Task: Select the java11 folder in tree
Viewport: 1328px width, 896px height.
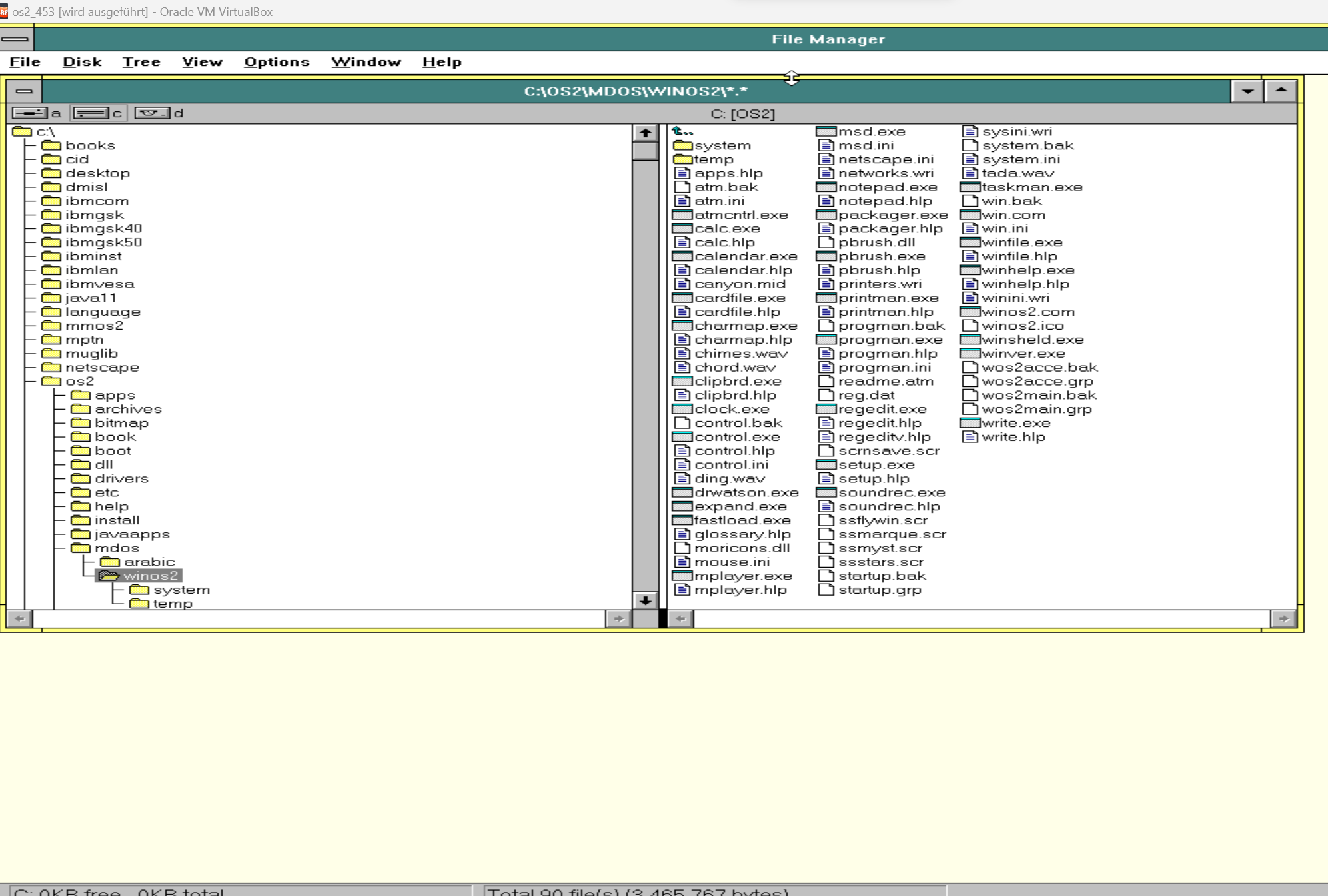Action: point(79,298)
